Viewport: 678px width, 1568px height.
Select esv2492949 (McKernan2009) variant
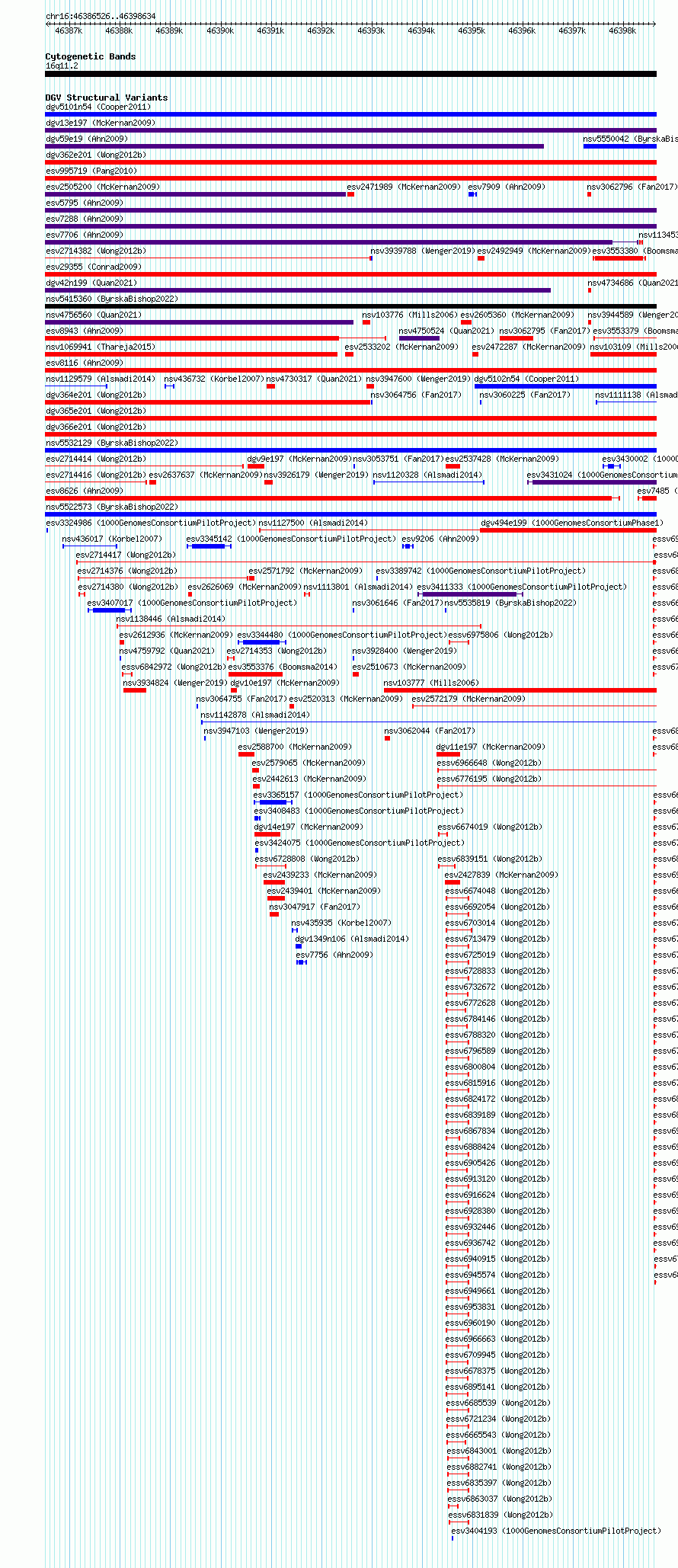tap(534, 251)
